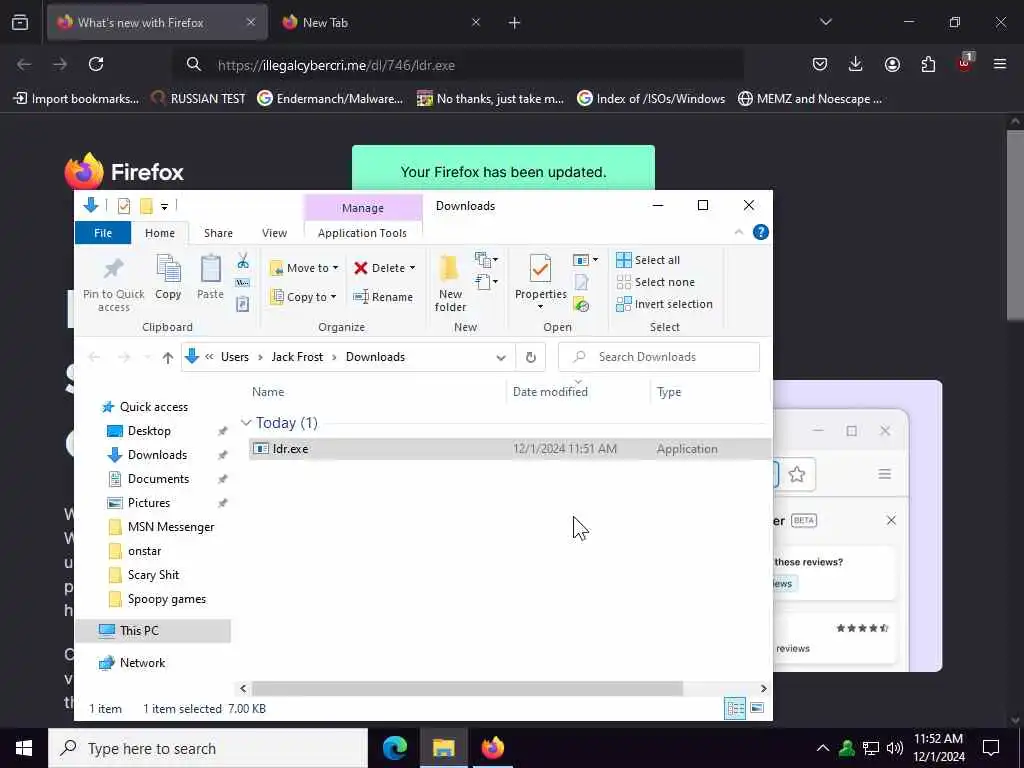Click the Explorer Help question mark icon
This screenshot has height=768, width=1024.
click(x=760, y=232)
